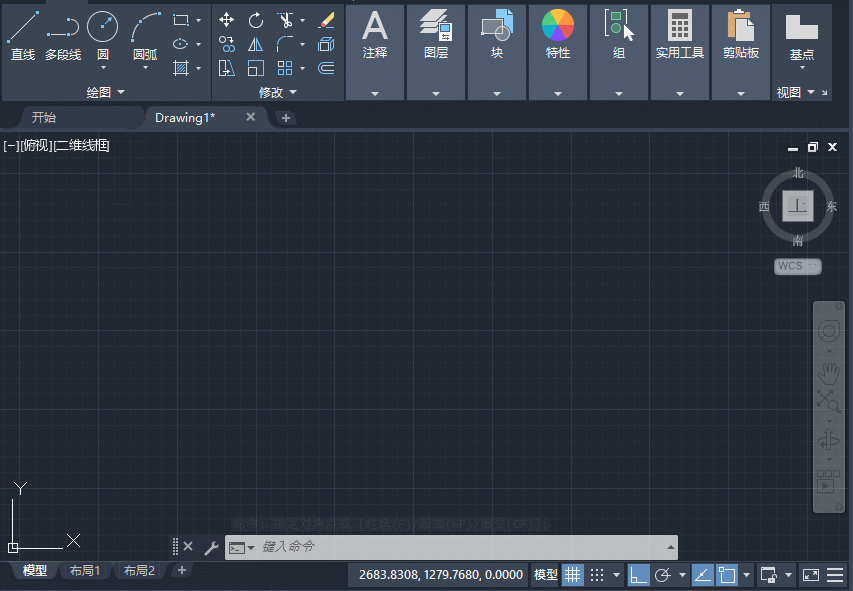Image resolution: width=853 pixels, height=591 pixels.
Task: Open the trim tool dropdown arrow
Action: [302, 21]
